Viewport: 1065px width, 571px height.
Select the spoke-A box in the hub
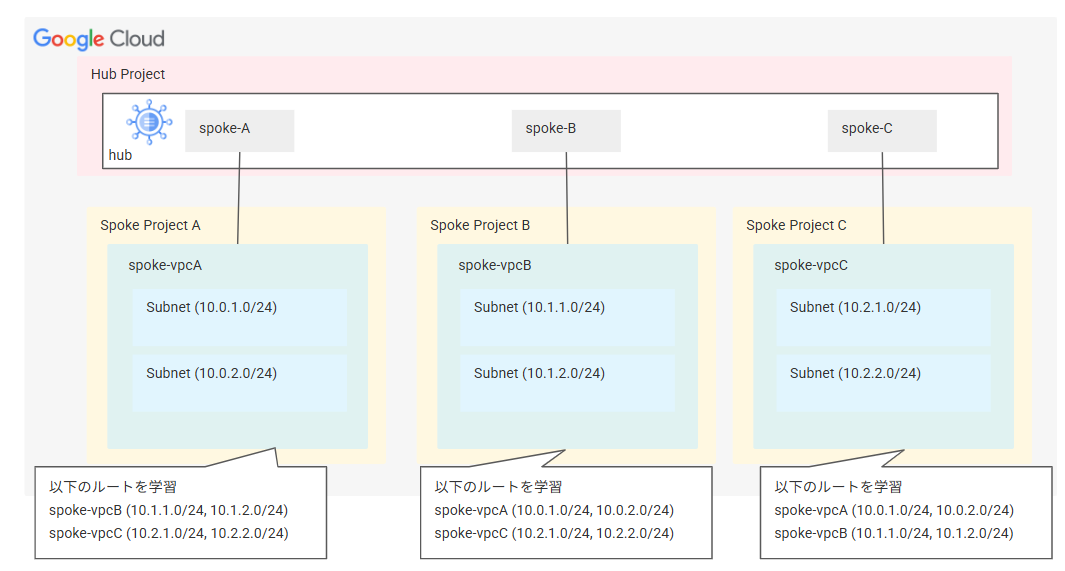point(239,130)
